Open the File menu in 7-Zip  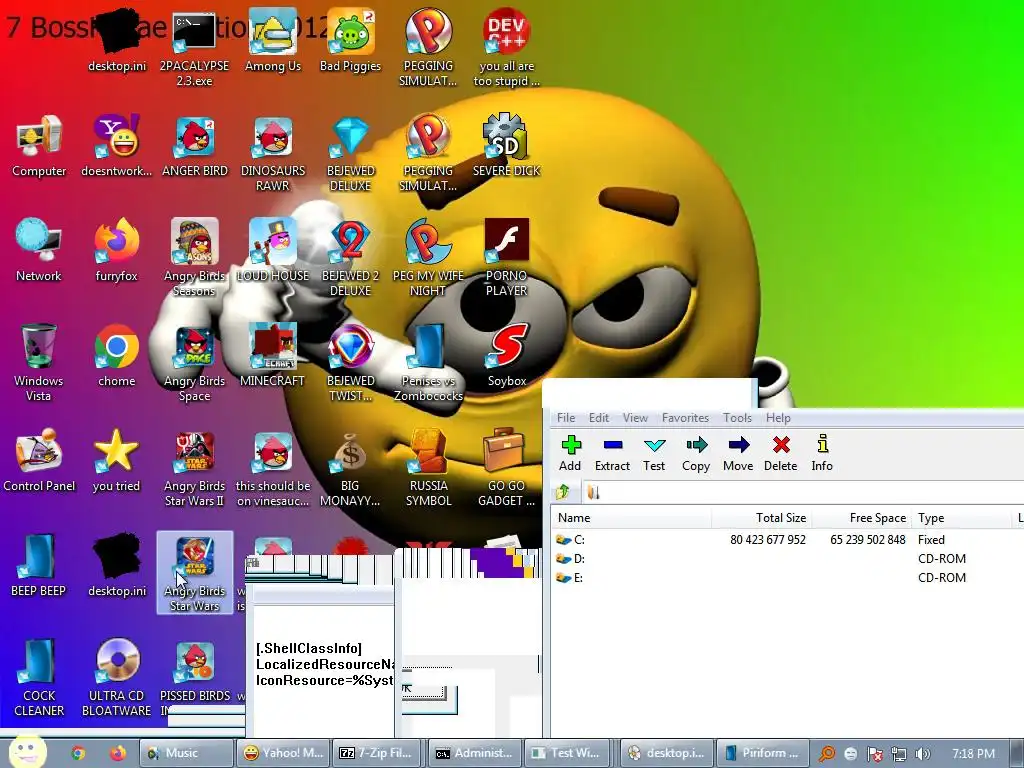pos(566,418)
